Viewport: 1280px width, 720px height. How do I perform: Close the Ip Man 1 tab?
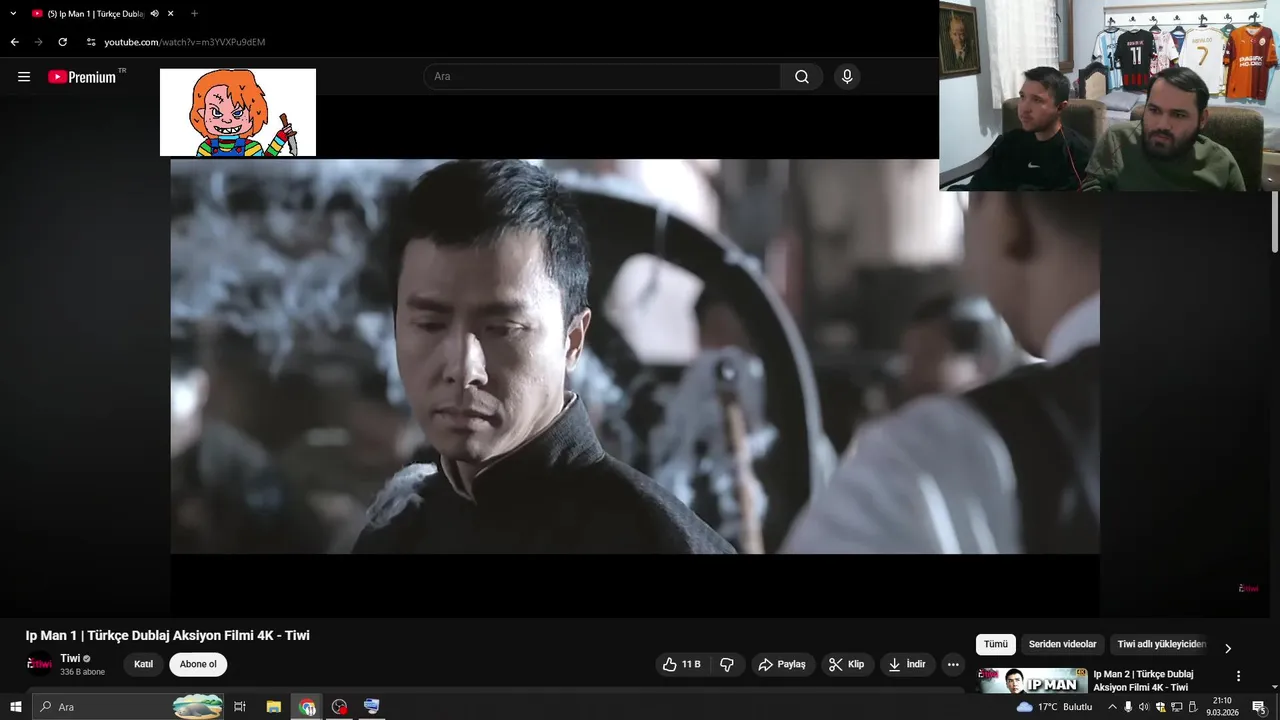(171, 14)
